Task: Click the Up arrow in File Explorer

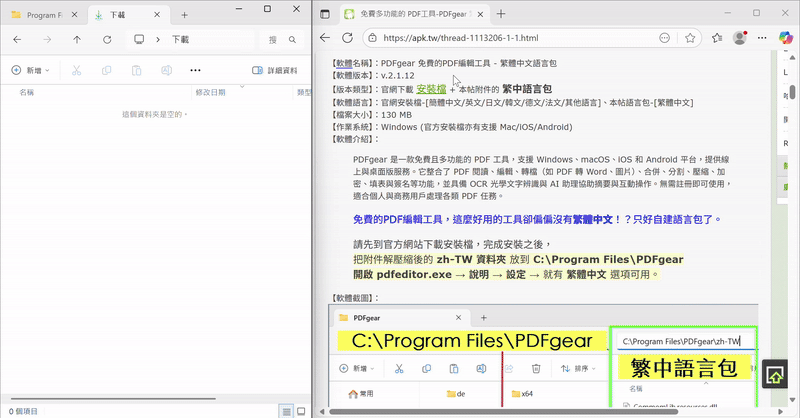Action: [77, 40]
